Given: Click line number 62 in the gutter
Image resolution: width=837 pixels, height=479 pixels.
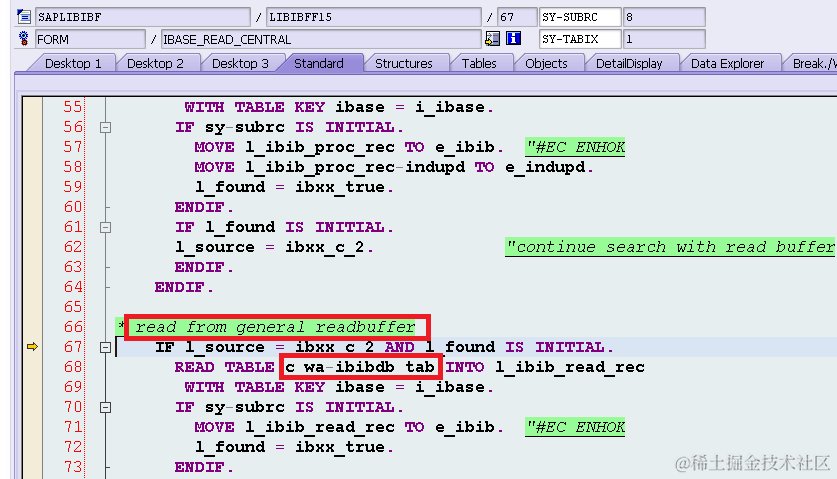Looking at the screenshot, I should [x=73, y=247].
